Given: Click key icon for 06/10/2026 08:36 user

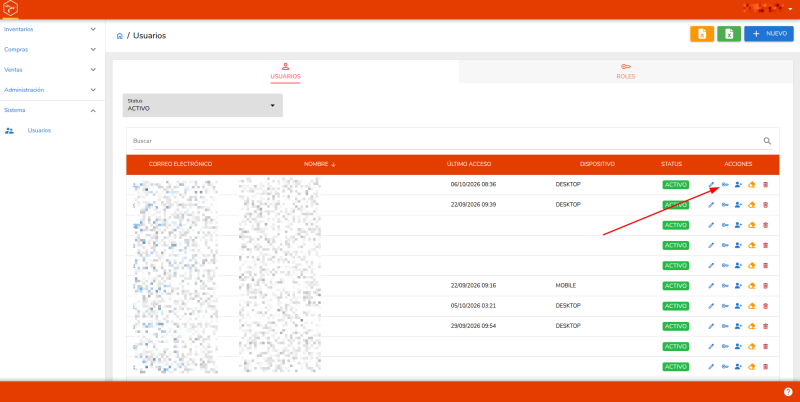Looking at the screenshot, I should pos(725,185).
